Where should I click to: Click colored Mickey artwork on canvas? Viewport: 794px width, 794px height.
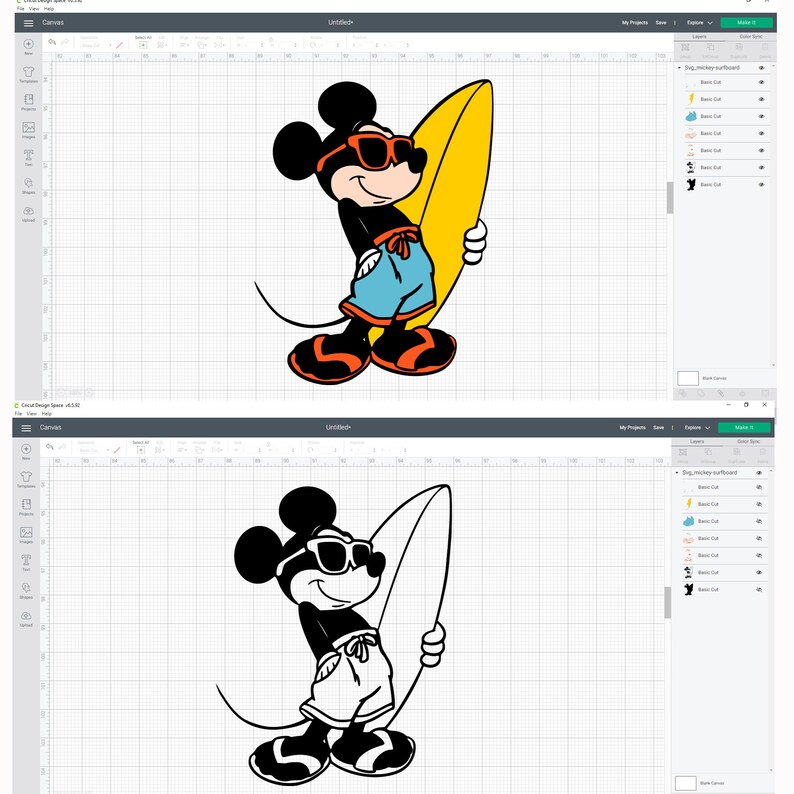[x=374, y=232]
